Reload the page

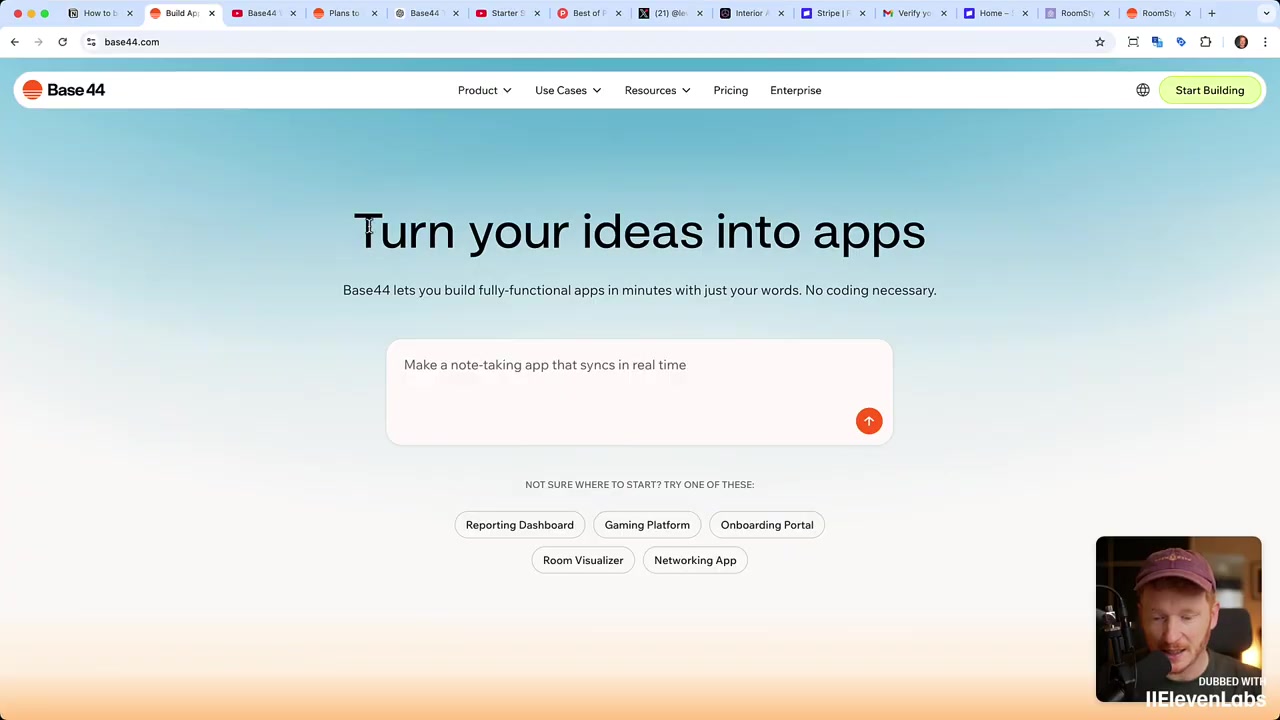[62, 42]
